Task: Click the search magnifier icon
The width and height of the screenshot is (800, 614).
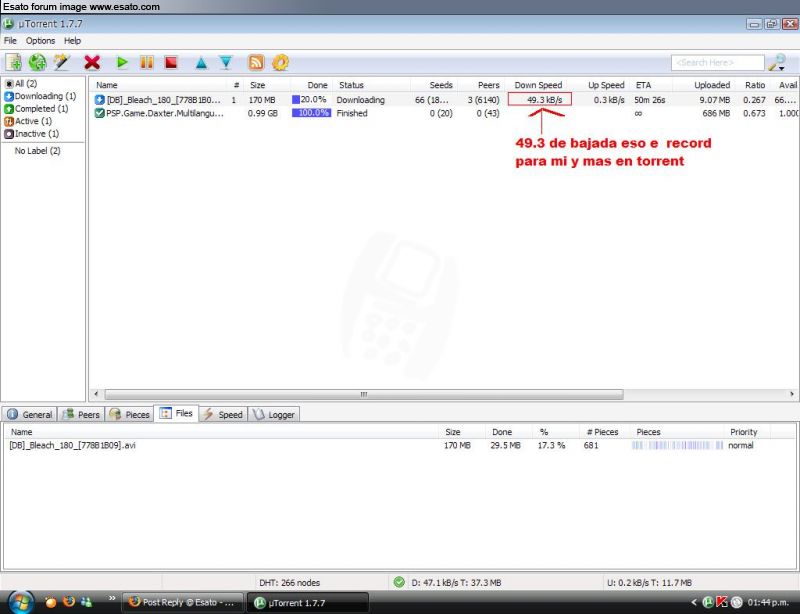Action: tap(777, 62)
